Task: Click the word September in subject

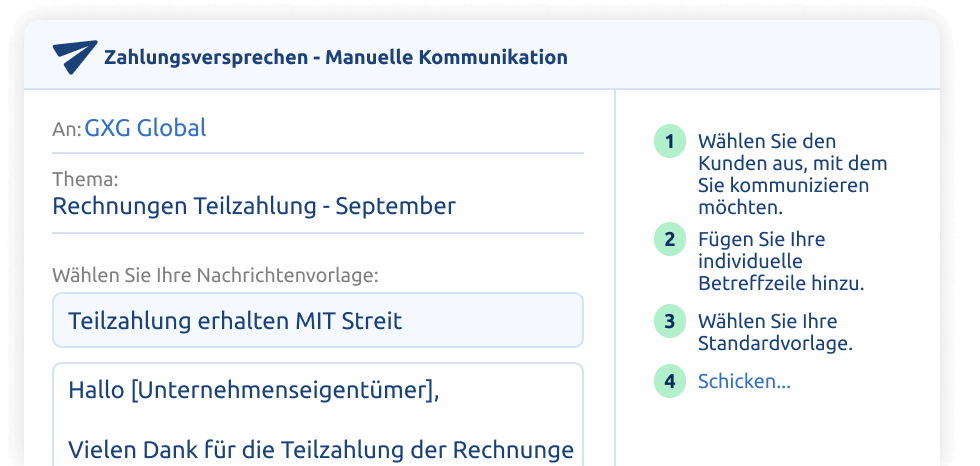Action: click(396, 206)
